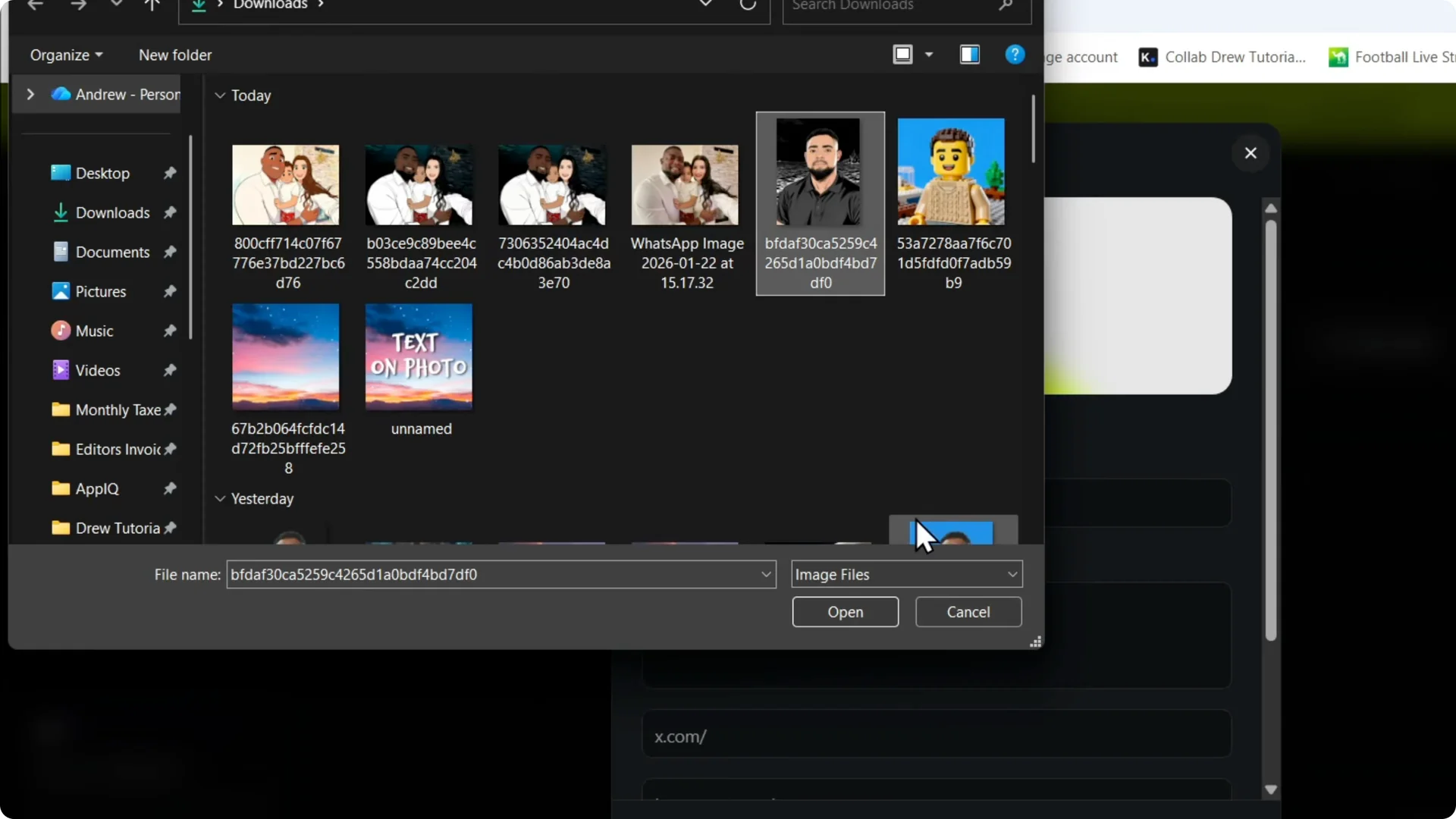Click the up one level arrow

152,5
